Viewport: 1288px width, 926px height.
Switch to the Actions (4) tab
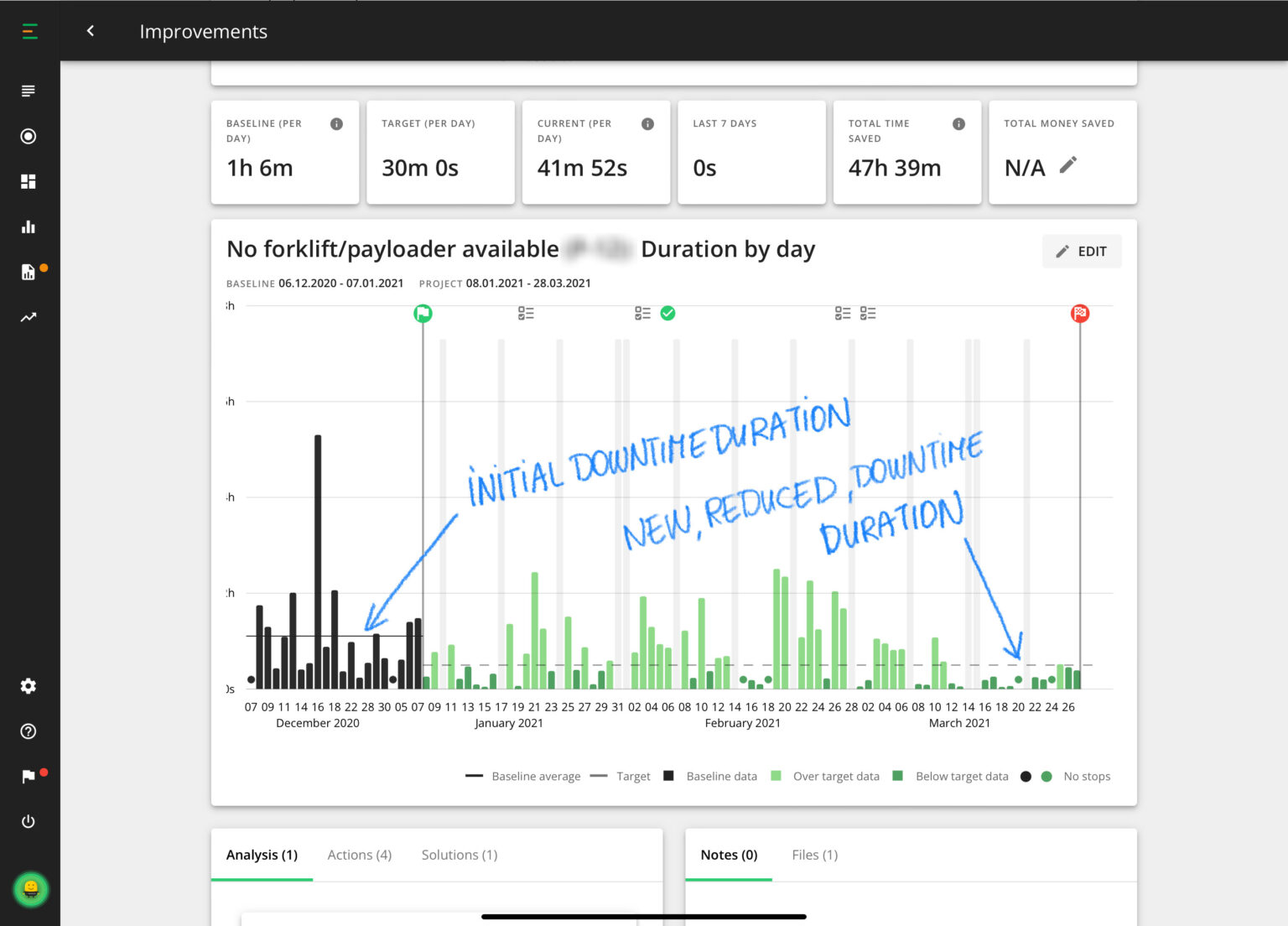(x=359, y=855)
